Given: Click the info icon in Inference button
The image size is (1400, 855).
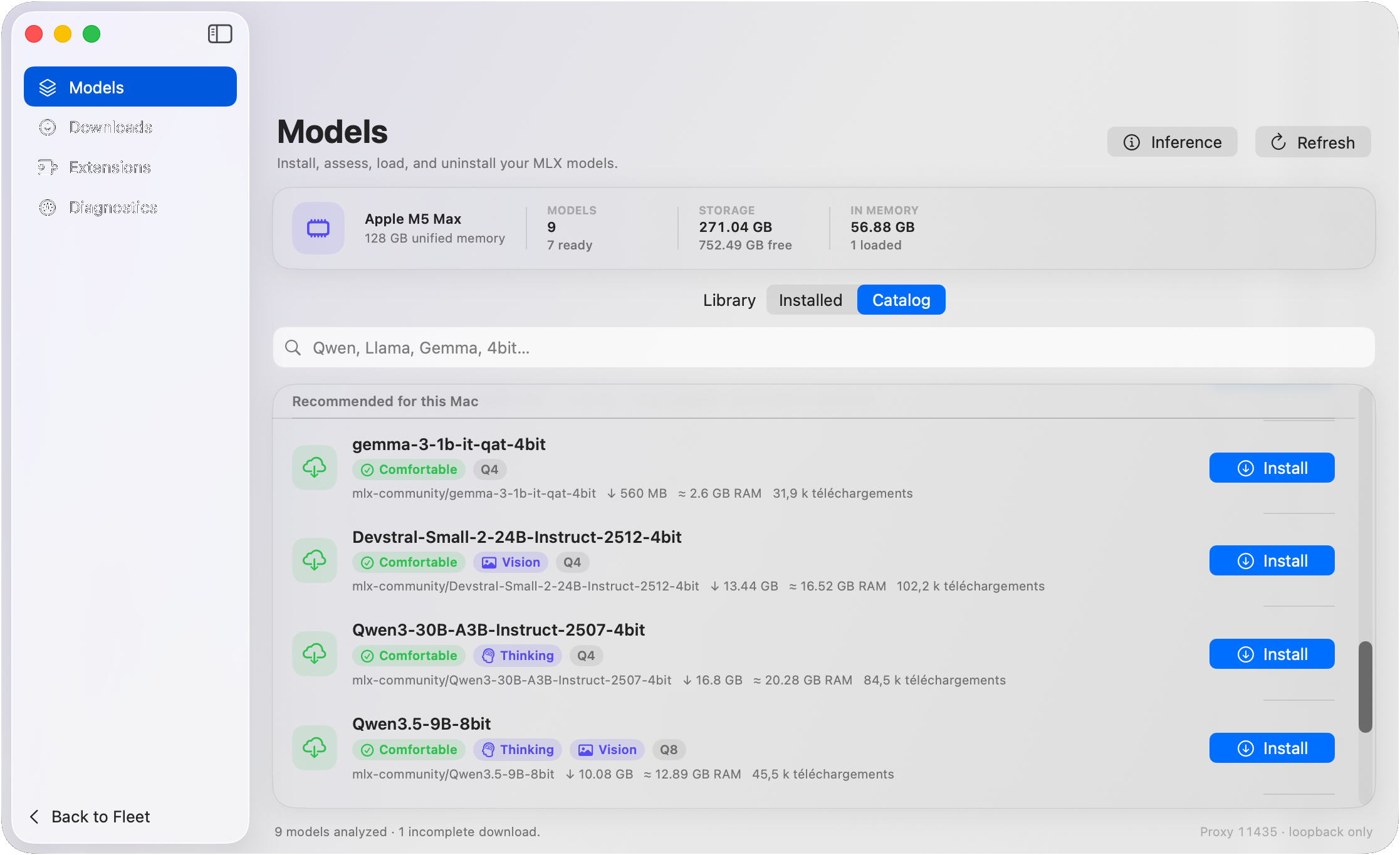Looking at the screenshot, I should click(1132, 142).
